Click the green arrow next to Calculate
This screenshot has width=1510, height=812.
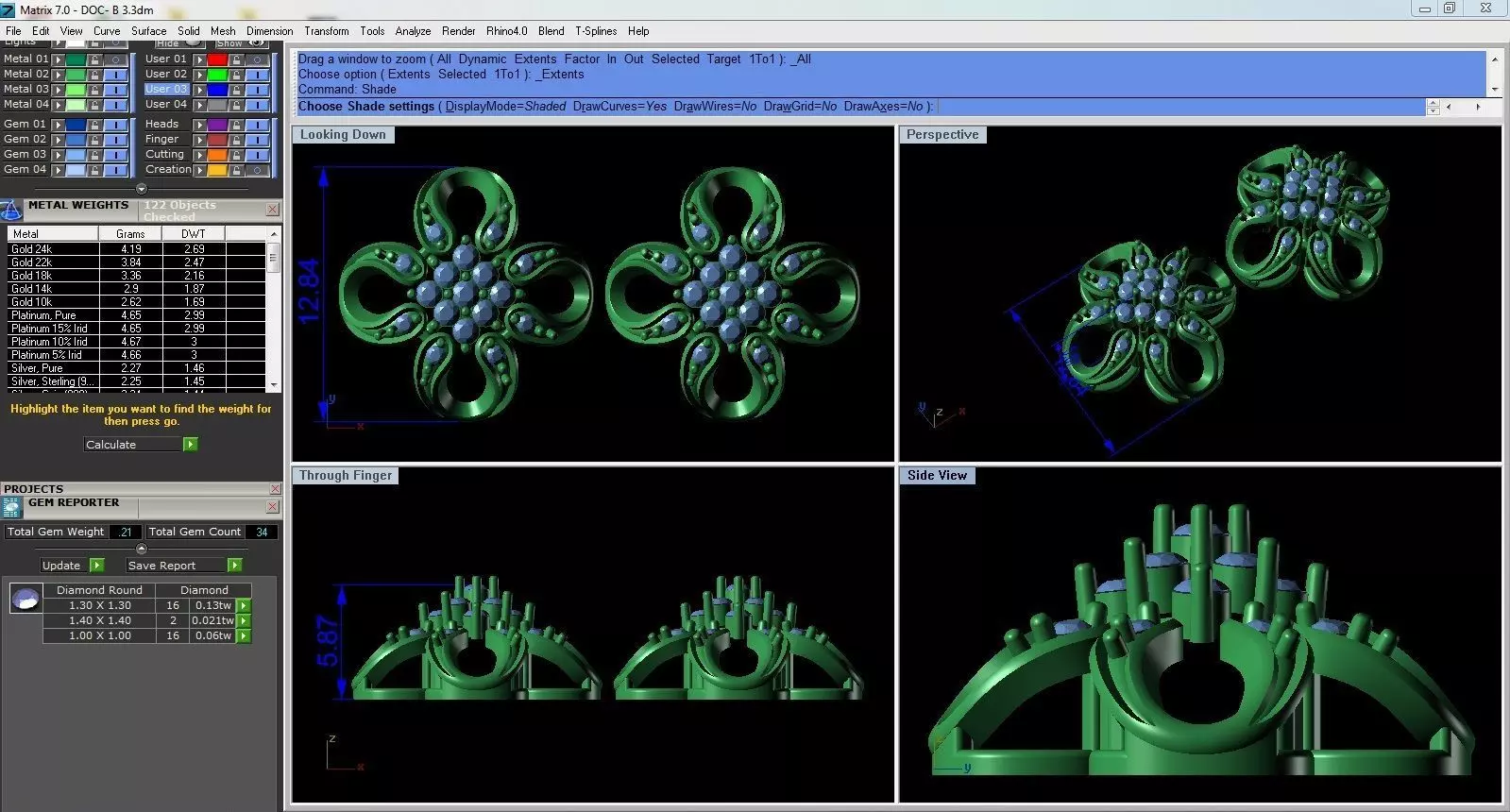tap(190, 444)
